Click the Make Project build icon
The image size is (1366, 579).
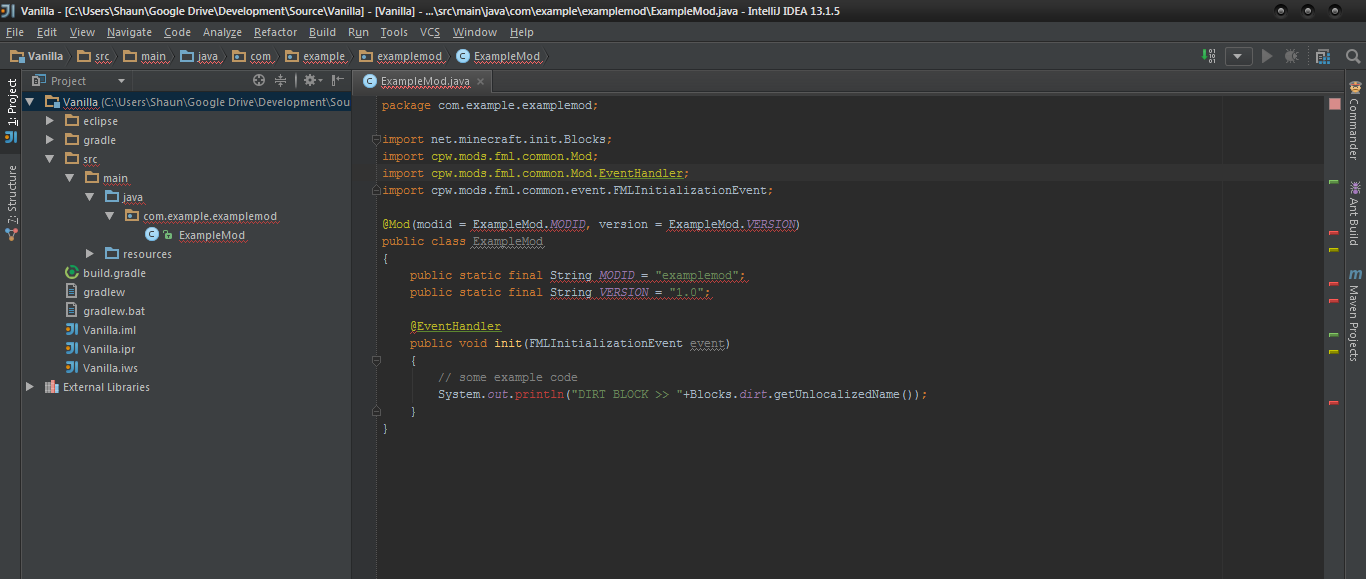(1211, 56)
